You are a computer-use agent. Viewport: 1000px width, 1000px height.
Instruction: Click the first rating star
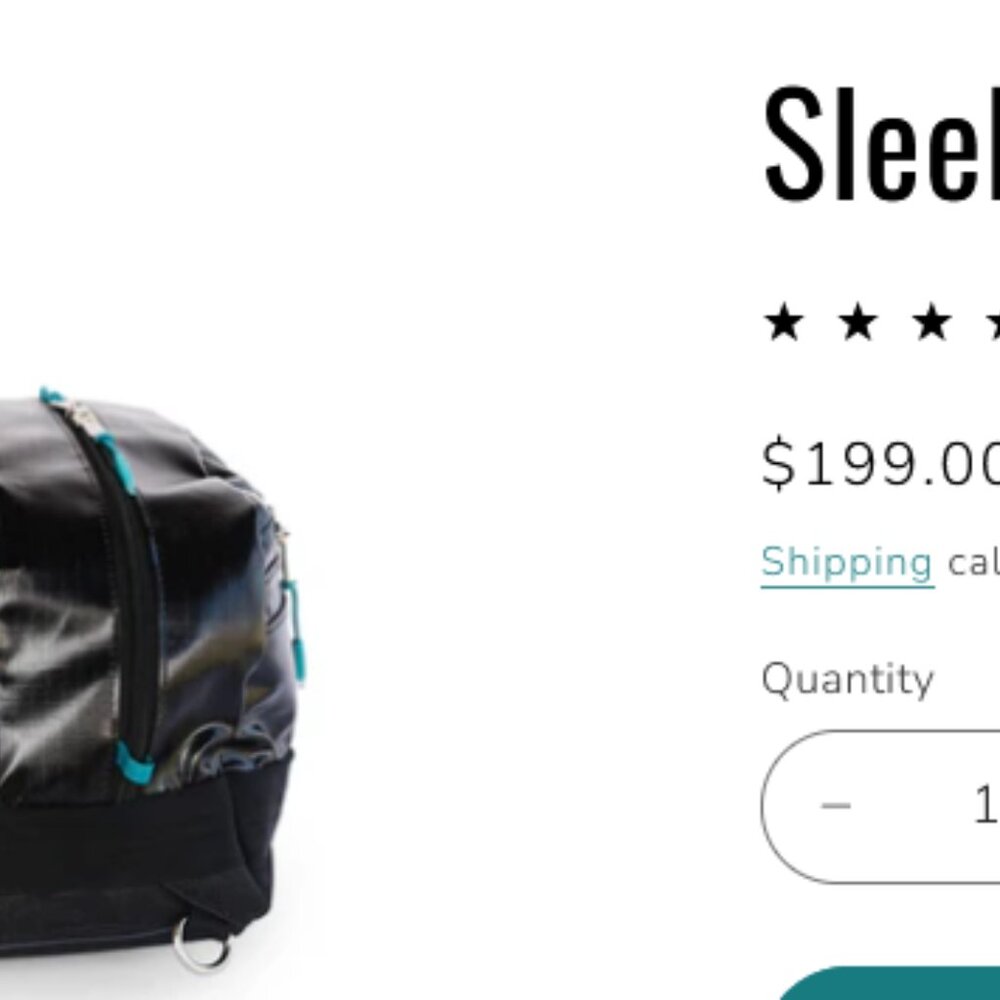coord(784,322)
